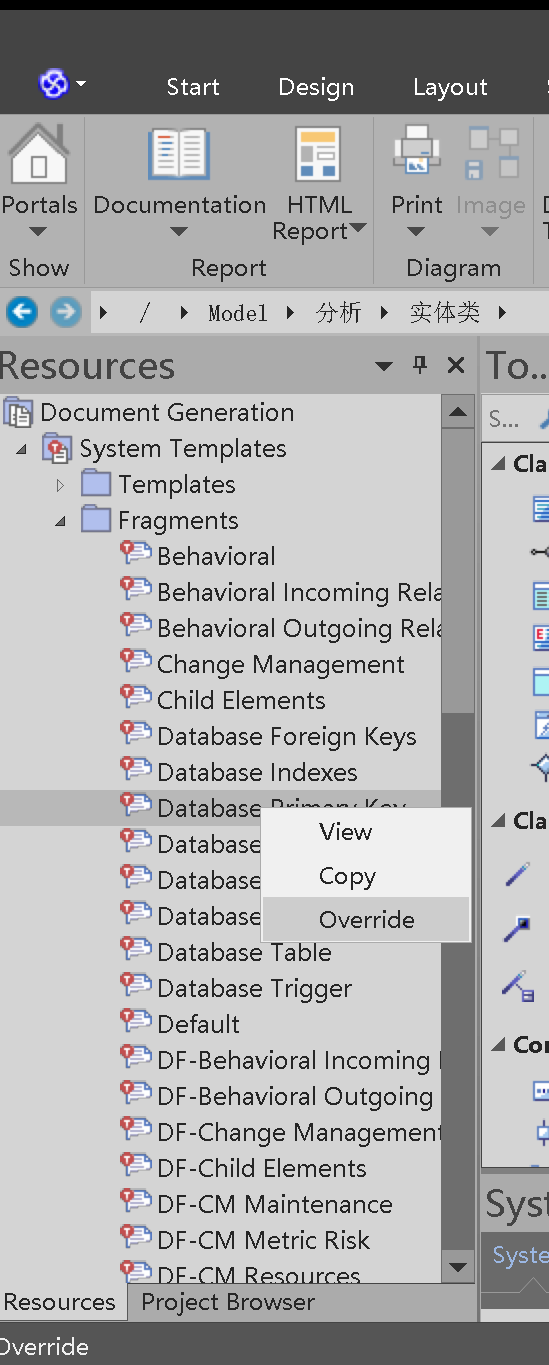Collapse the Fragments folder node
The width and height of the screenshot is (549, 1365).
[x=61, y=521]
